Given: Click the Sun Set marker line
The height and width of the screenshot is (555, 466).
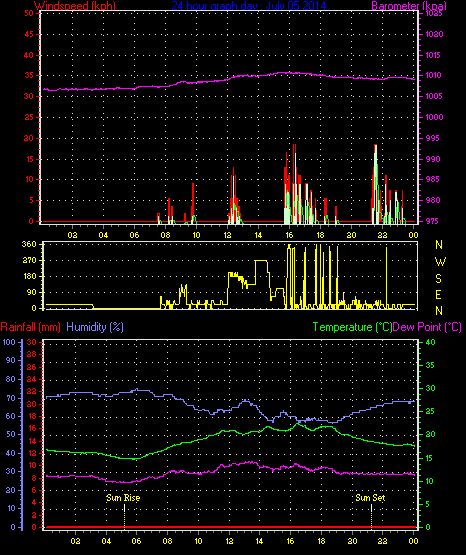Looking at the screenshot, I should click(x=371, y=517).
